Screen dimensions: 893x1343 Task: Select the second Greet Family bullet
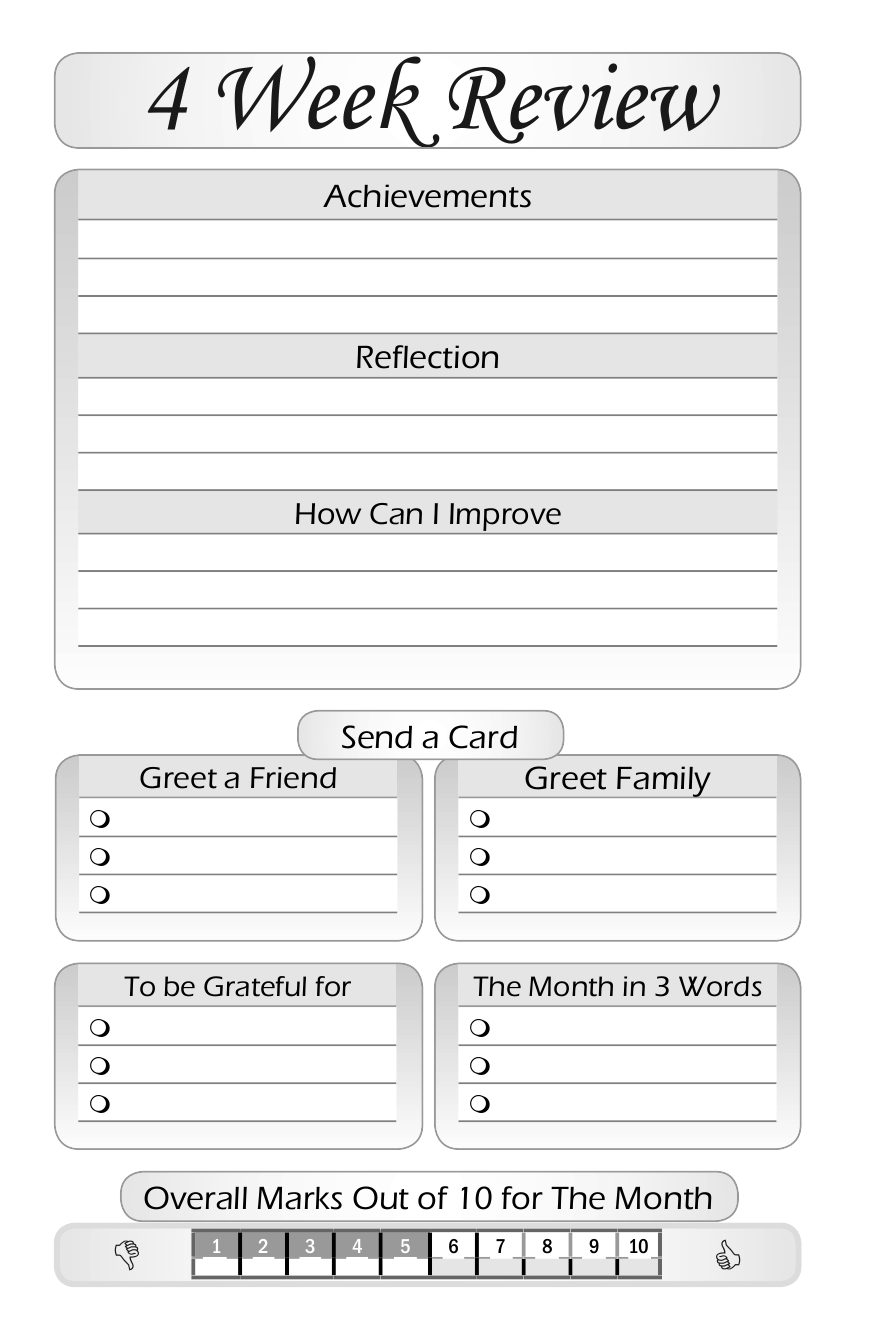coord(479,857)
